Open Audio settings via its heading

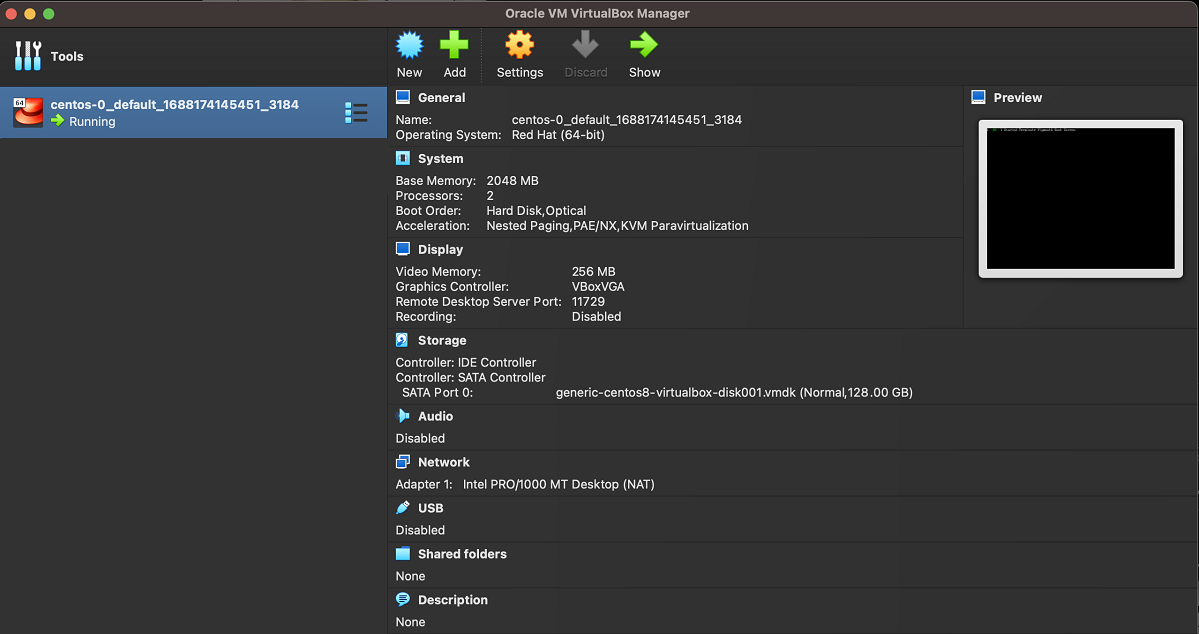click(x=436, y=416)
